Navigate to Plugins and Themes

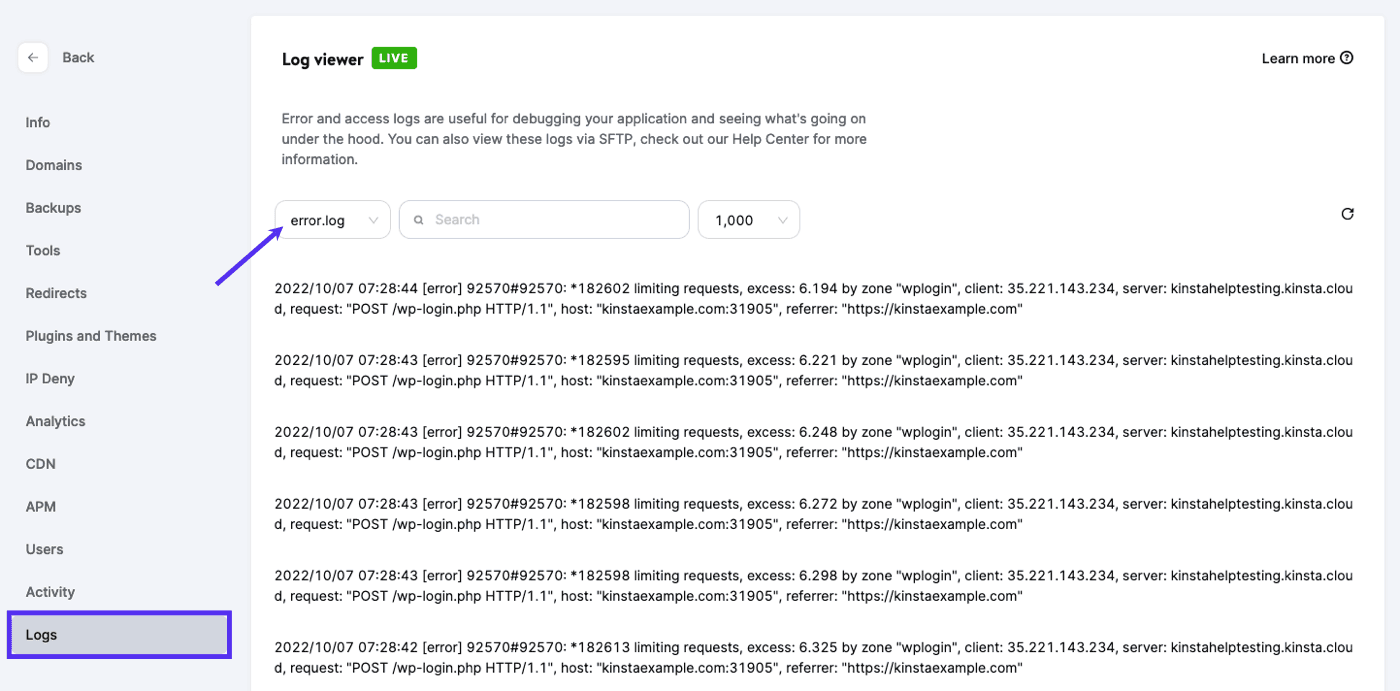[91, 335]
